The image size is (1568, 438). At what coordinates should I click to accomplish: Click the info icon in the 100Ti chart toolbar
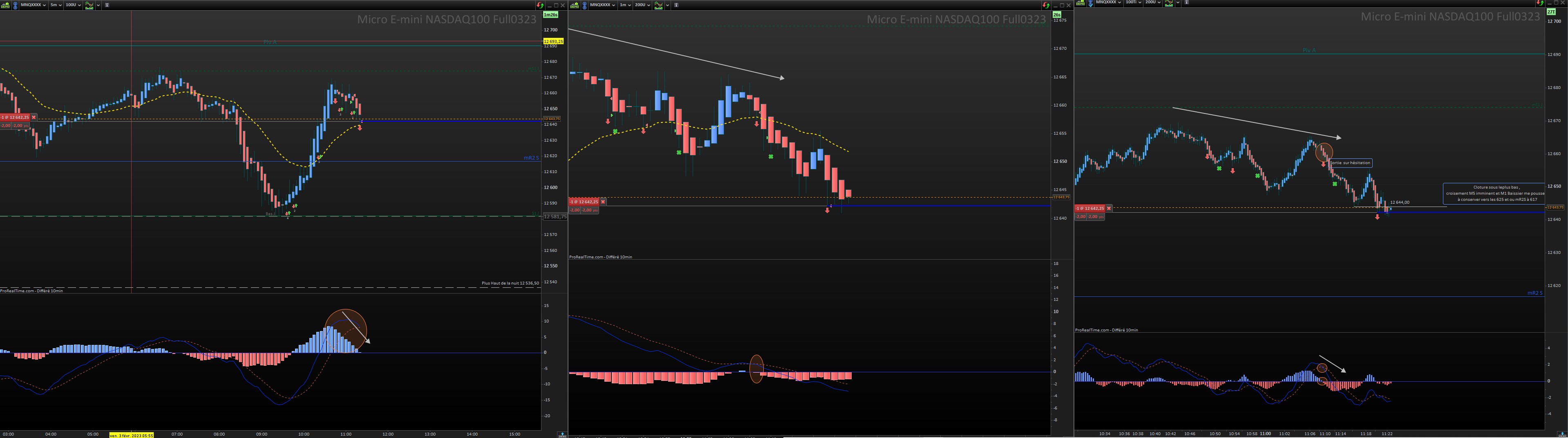click(1187, 2)
